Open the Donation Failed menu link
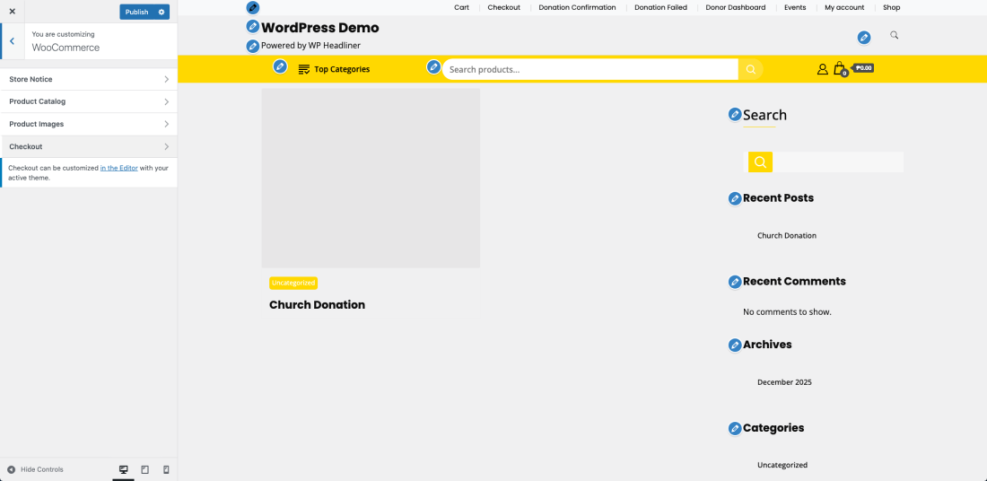This screenshot has width=987, height=481. 660,8
